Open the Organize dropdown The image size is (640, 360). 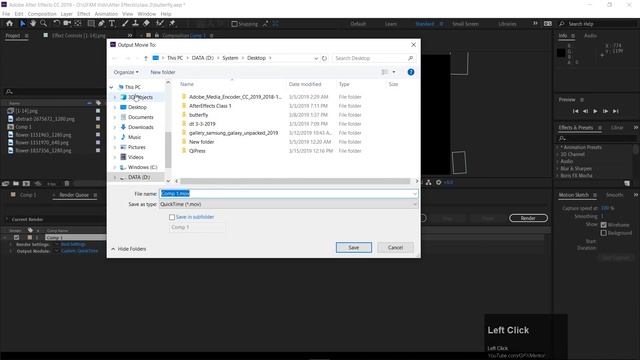pos(126,72)
